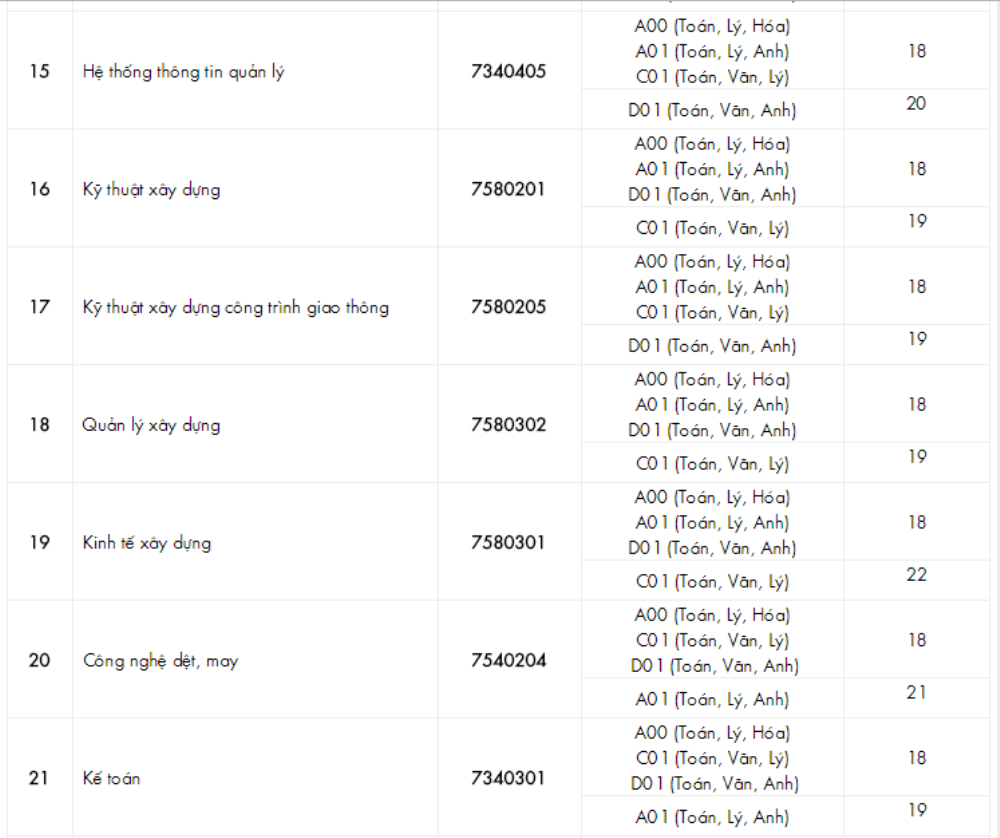Select the Hệ thống thông tin quản lý cell
1000x838 pixels.
[x=183, y=72]
